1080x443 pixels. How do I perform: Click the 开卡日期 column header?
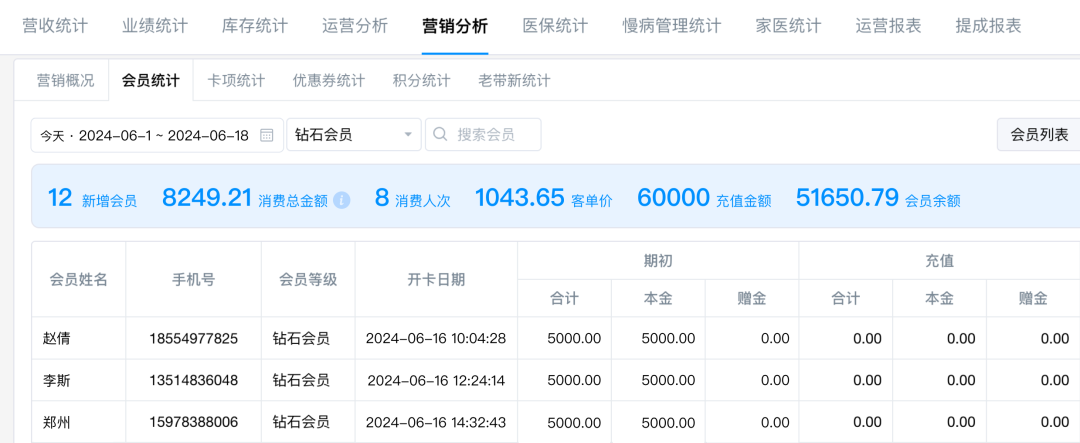pyautogui.click(x=436, y=279)
